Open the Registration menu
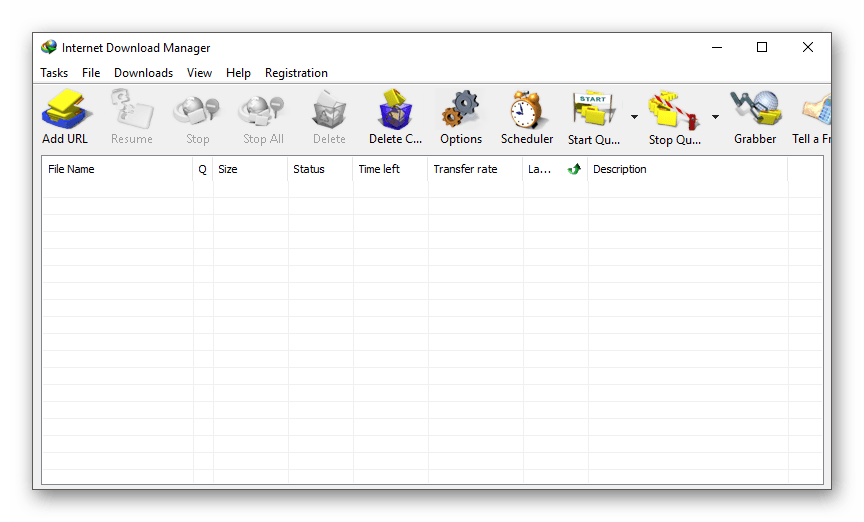Screen dimensions: 864x522 296,73
